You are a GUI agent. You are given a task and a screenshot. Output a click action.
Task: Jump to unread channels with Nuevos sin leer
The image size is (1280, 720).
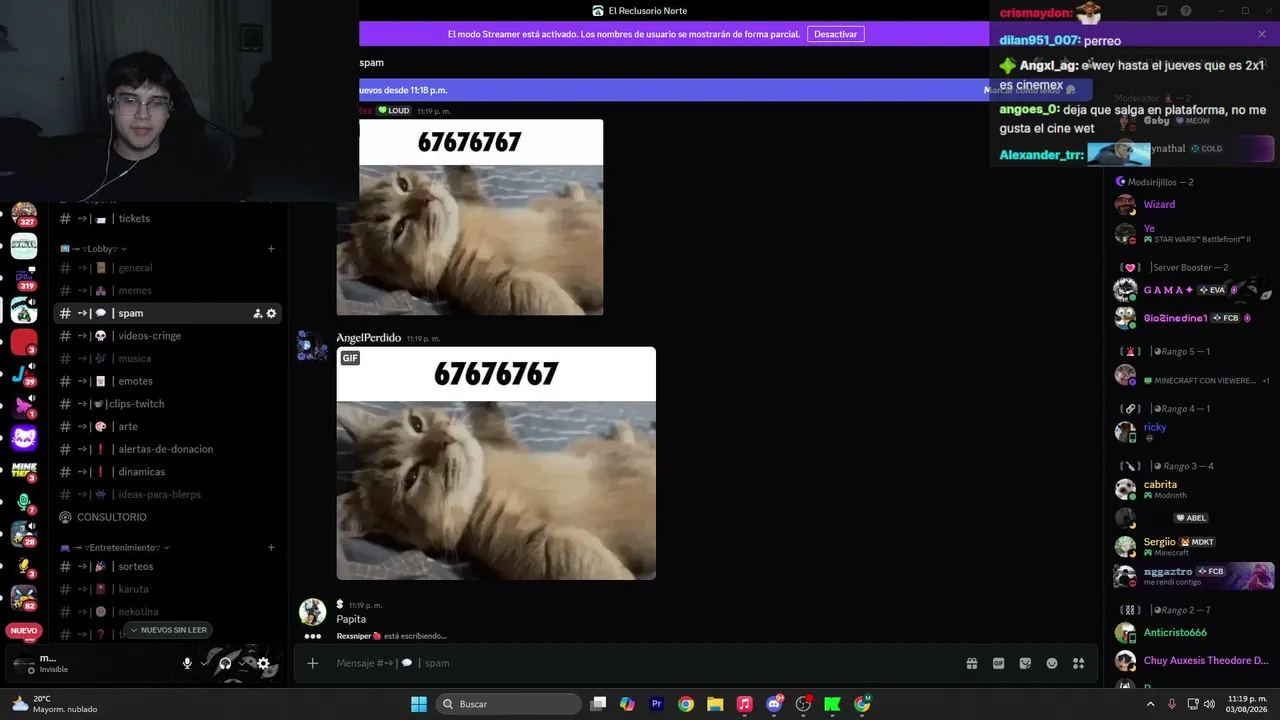coord(167,630)
